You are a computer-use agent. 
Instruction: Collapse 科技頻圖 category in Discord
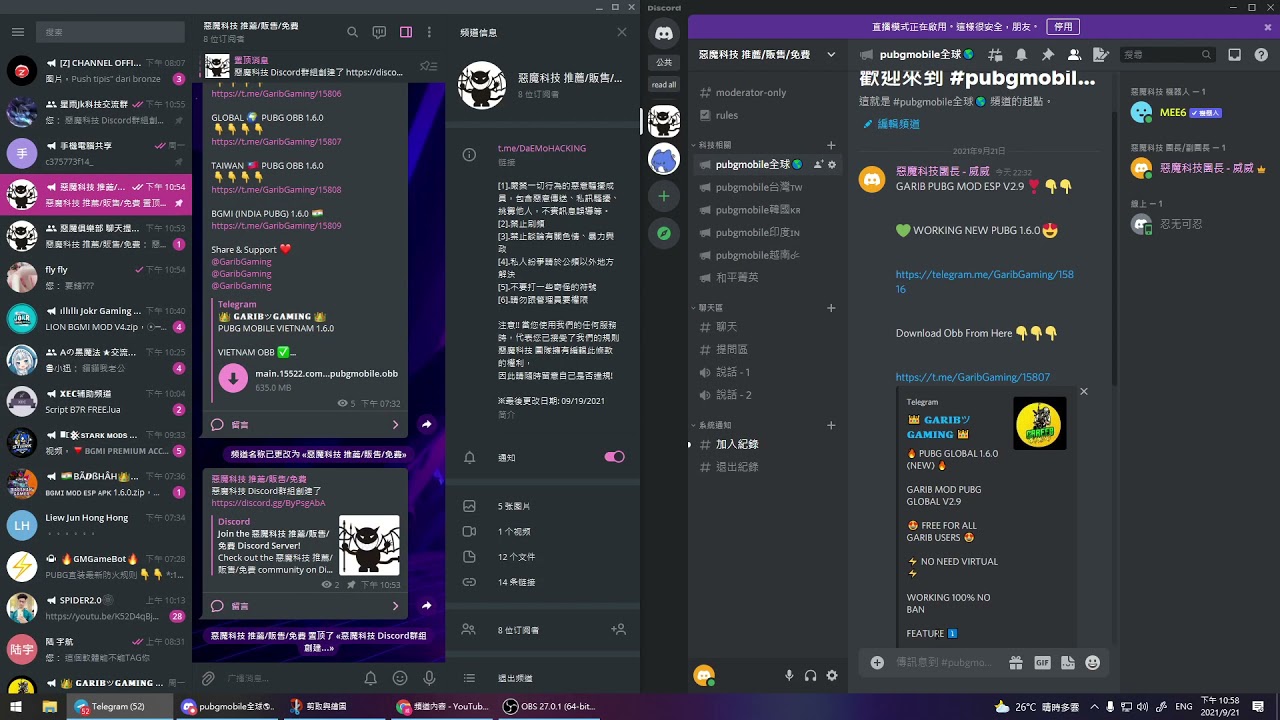point(714,145)
